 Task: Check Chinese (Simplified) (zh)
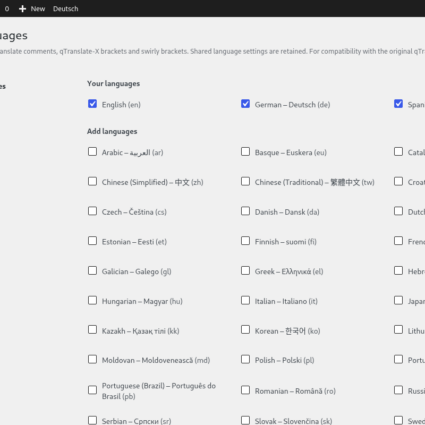[92, 181]
